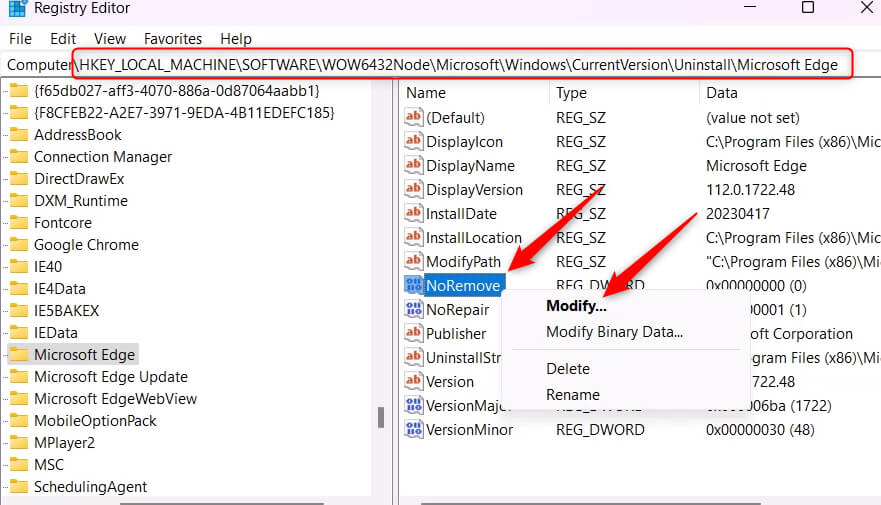Open the Edit menu
The width and height of the screenshot is (881, 505).
pyautogui.click(x=63, y=39)
